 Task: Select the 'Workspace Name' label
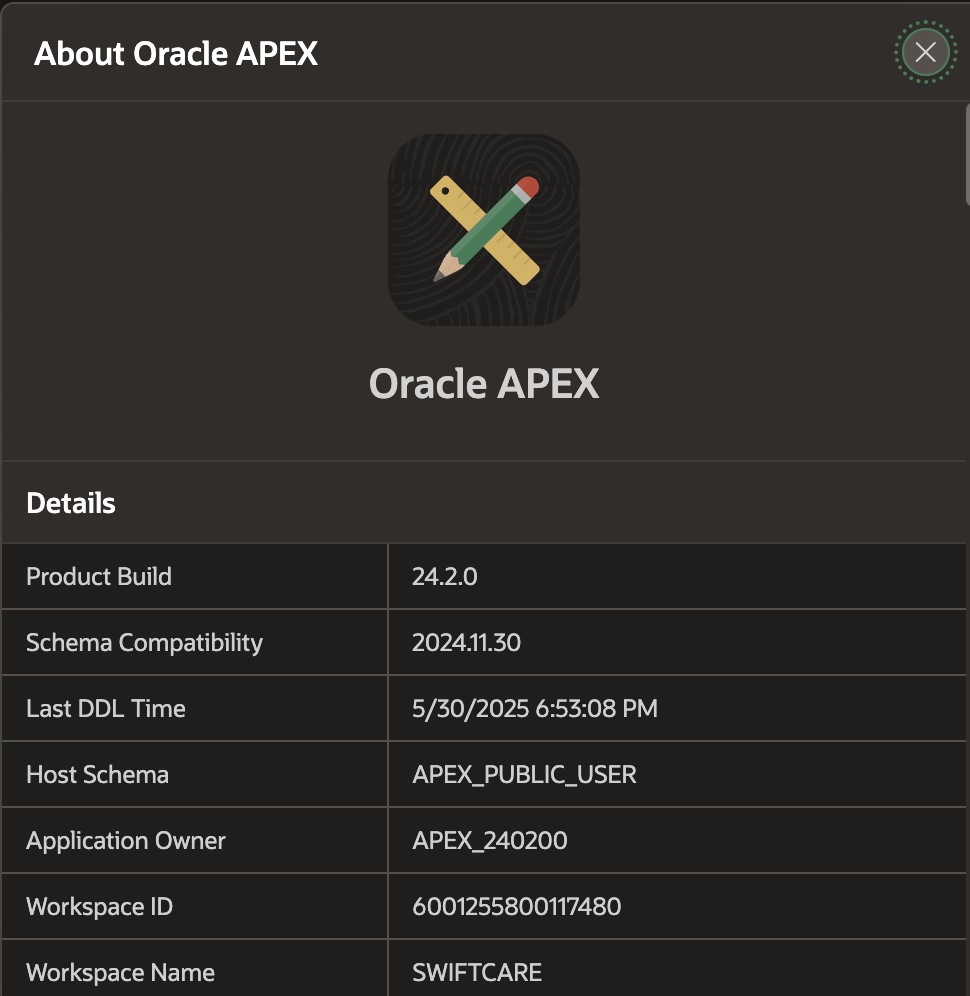tap(121, 972)
